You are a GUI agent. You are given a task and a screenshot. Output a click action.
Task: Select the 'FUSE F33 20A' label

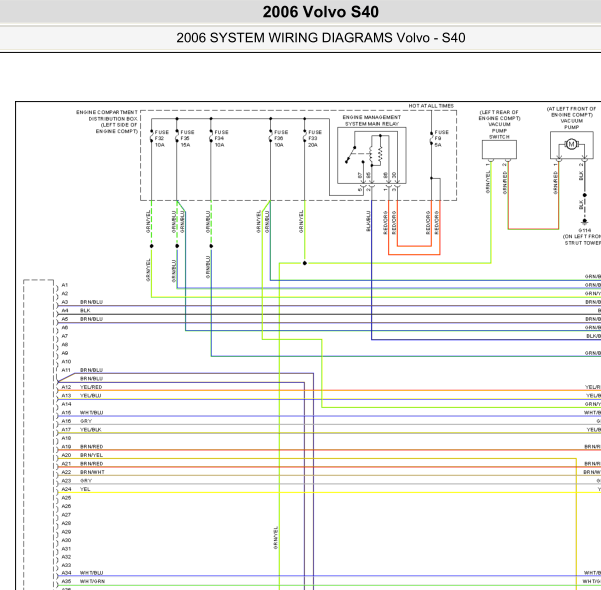tap(315, 138)
